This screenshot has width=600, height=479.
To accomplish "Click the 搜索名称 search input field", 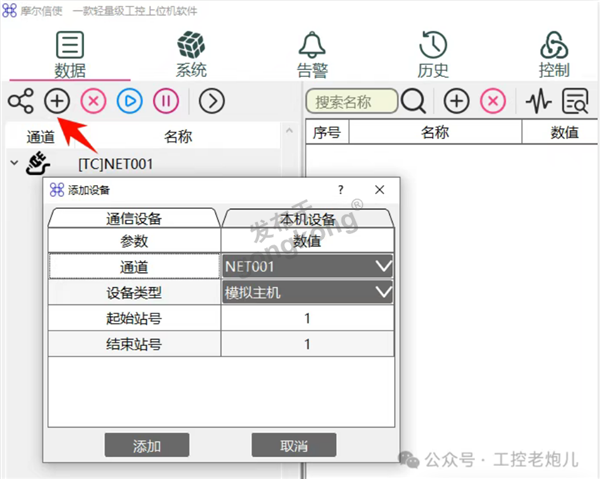I will [350, 101].
